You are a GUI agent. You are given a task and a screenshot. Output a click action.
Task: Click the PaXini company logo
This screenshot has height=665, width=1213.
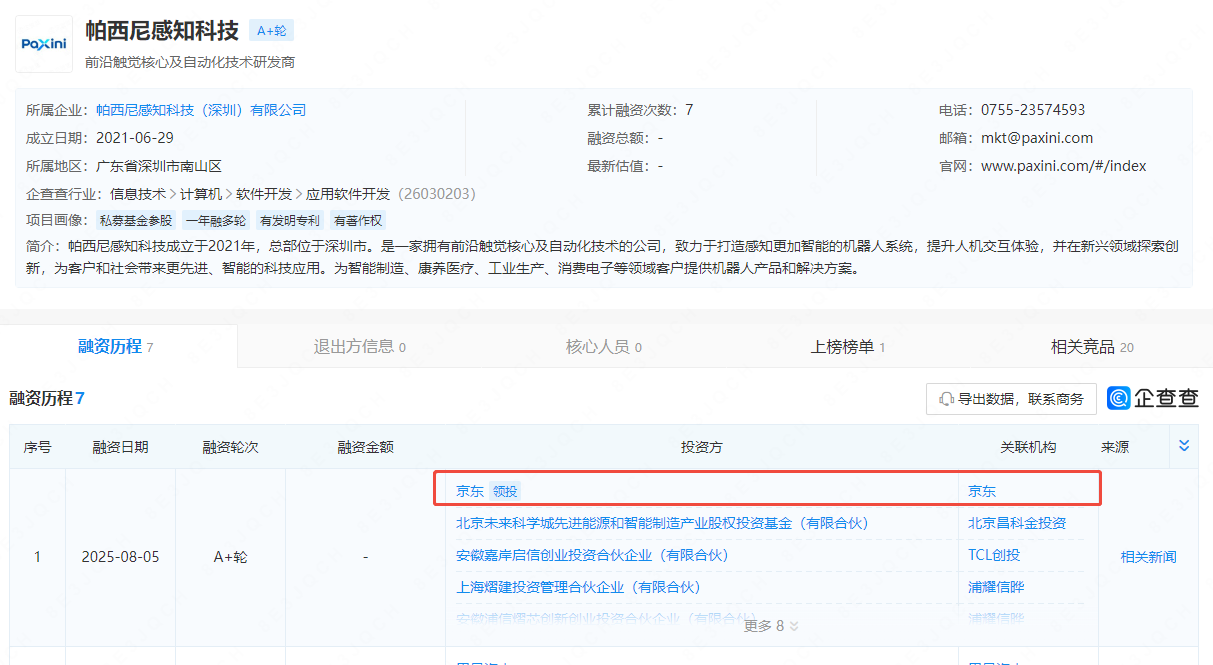[x=44, y=44]
